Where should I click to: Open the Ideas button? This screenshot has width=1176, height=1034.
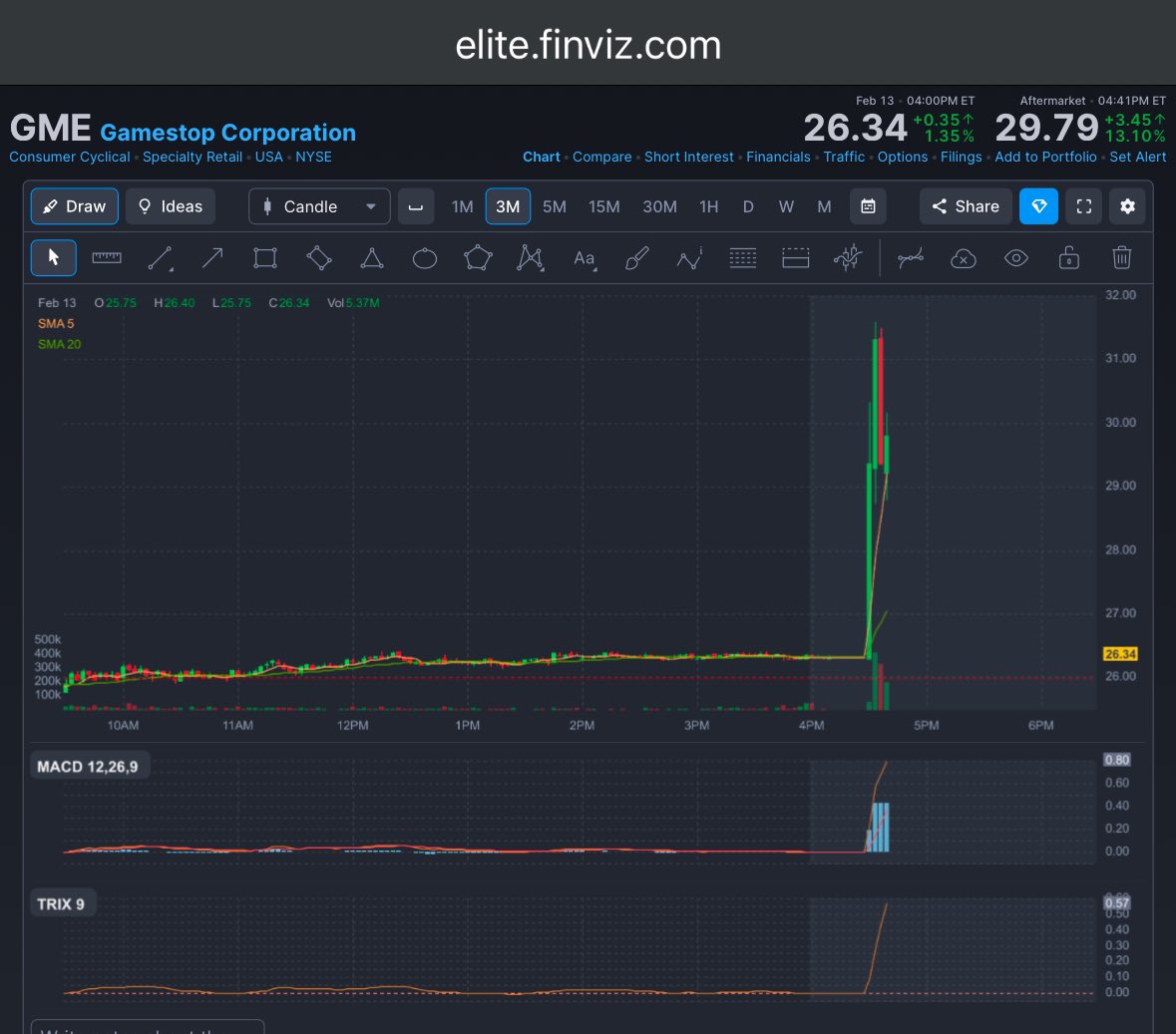tap(171, 206)
